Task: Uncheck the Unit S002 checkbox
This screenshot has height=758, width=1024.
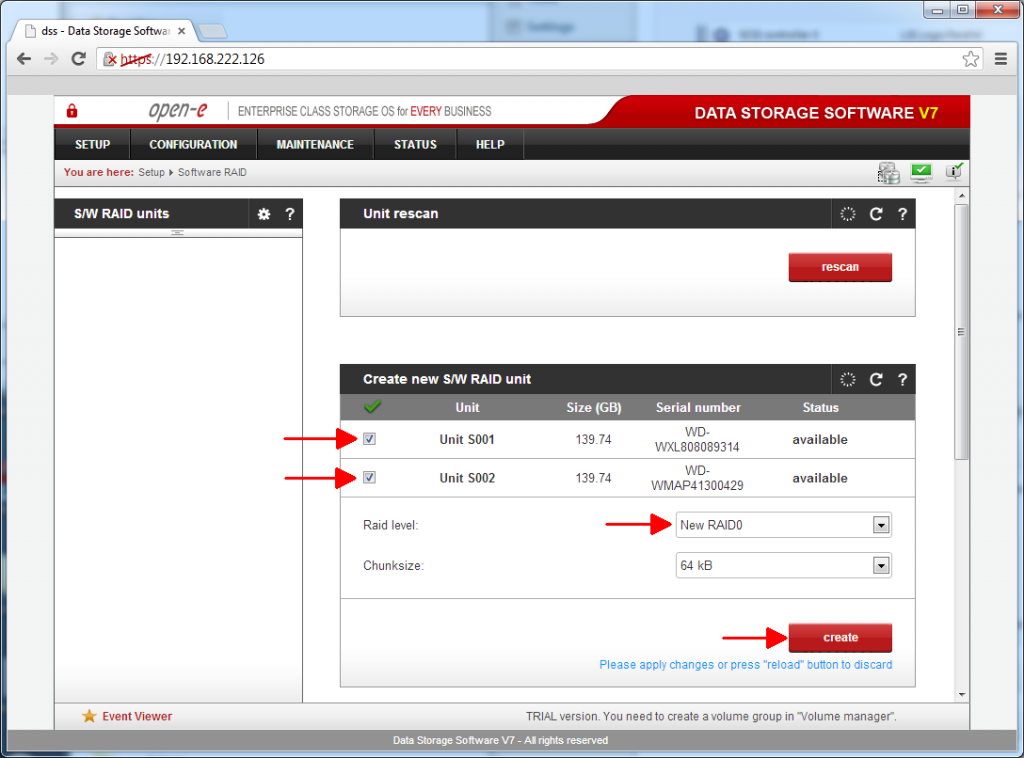Action: click(369, 477)
